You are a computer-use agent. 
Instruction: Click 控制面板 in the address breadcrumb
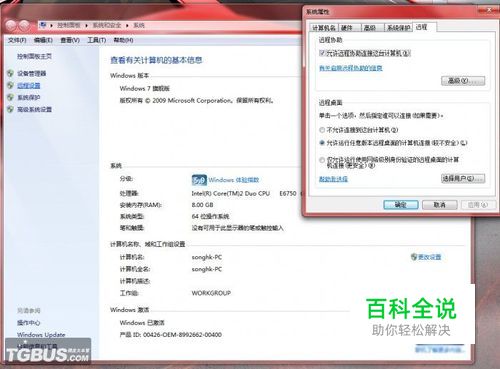click(69, 25)
